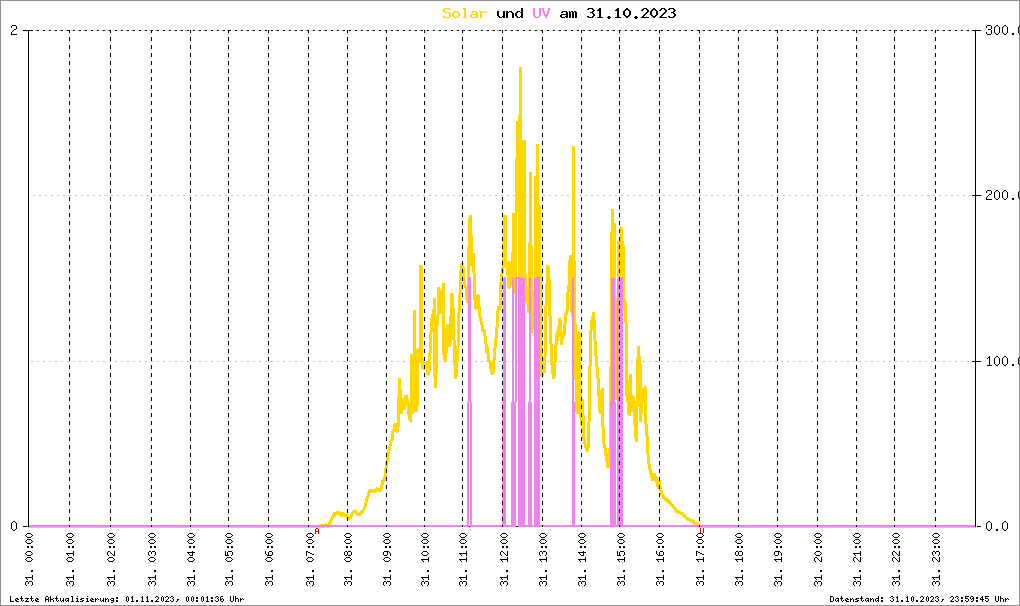1020x606 pixels.
Task: Click the yellow "Solar" word in the title
Action: (465, 13)
